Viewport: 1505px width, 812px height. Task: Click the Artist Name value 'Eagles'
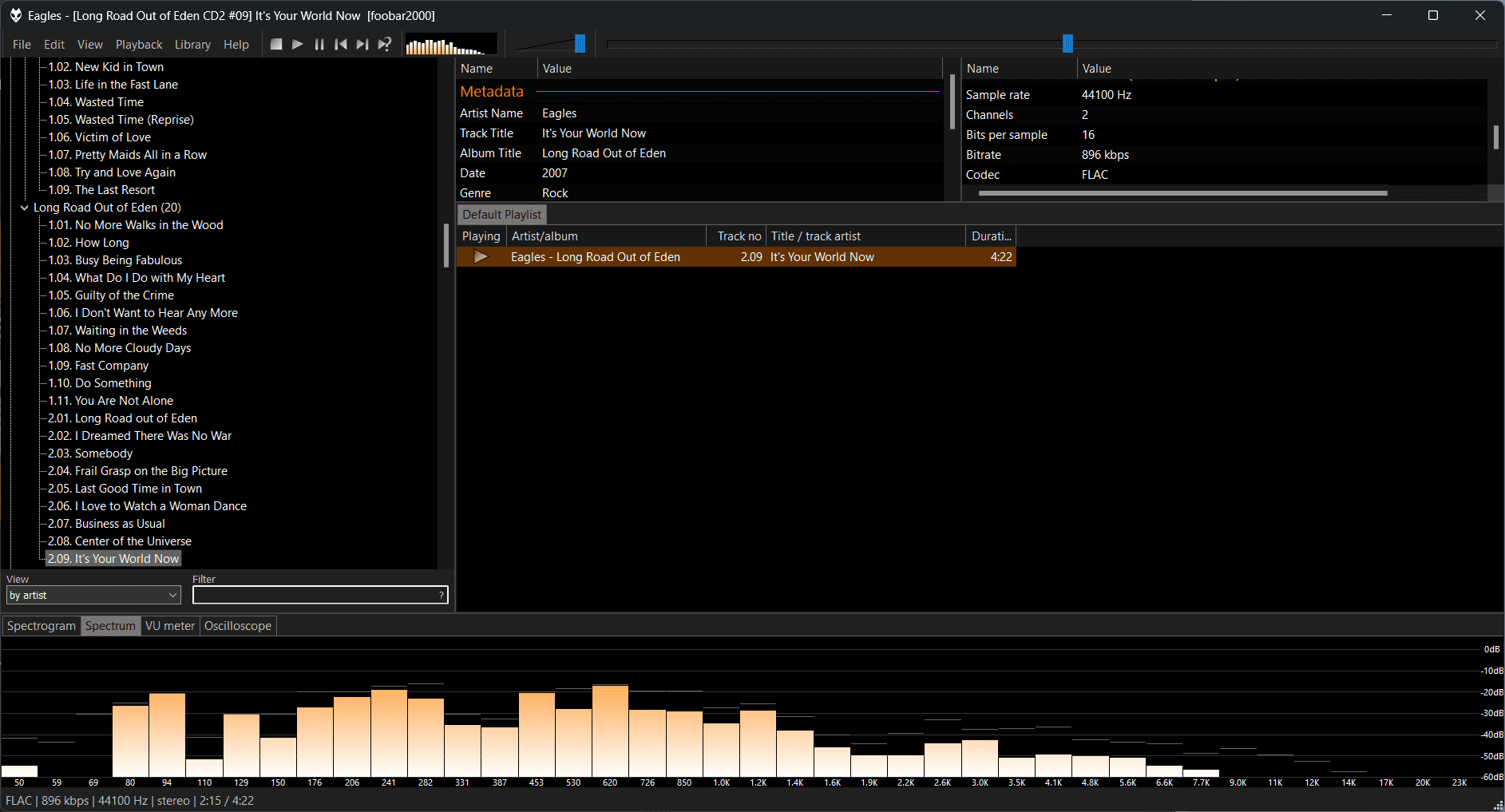coord(559,113)
